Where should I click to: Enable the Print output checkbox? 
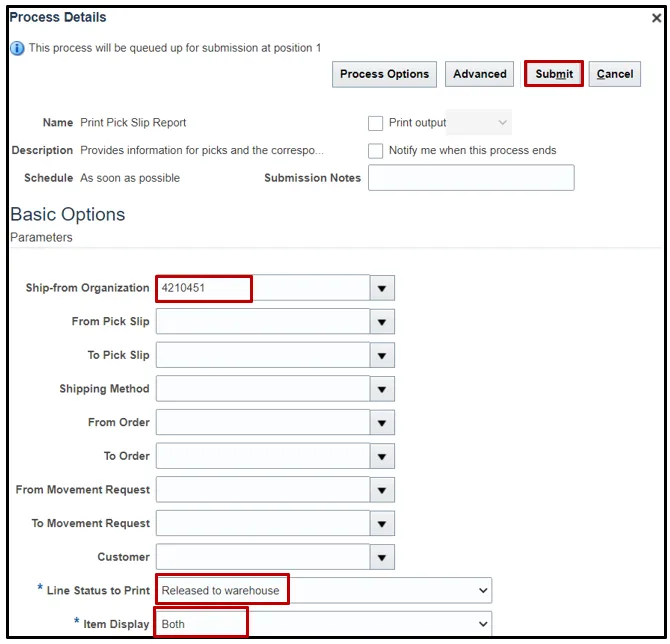point(376,123)
